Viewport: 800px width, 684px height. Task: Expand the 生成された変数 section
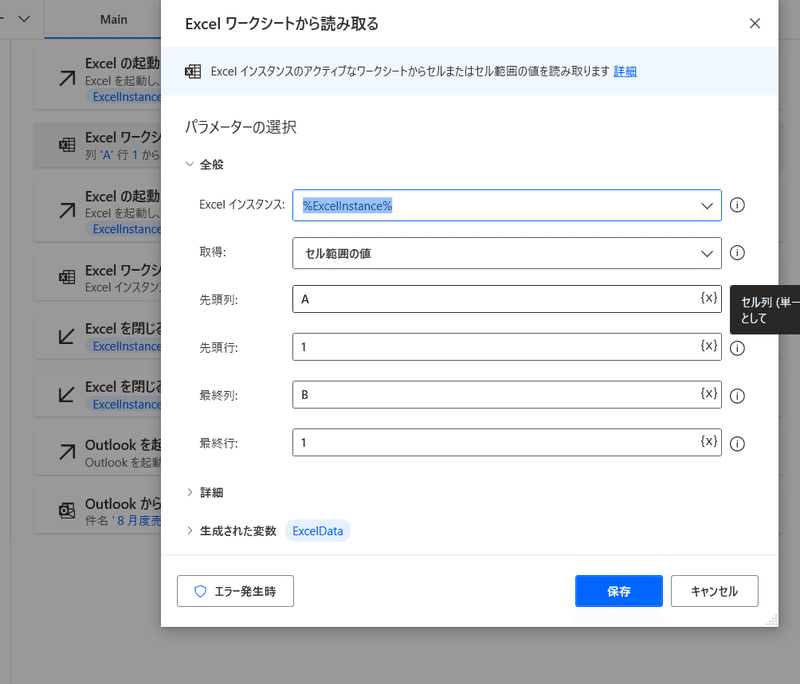(190, 531)
